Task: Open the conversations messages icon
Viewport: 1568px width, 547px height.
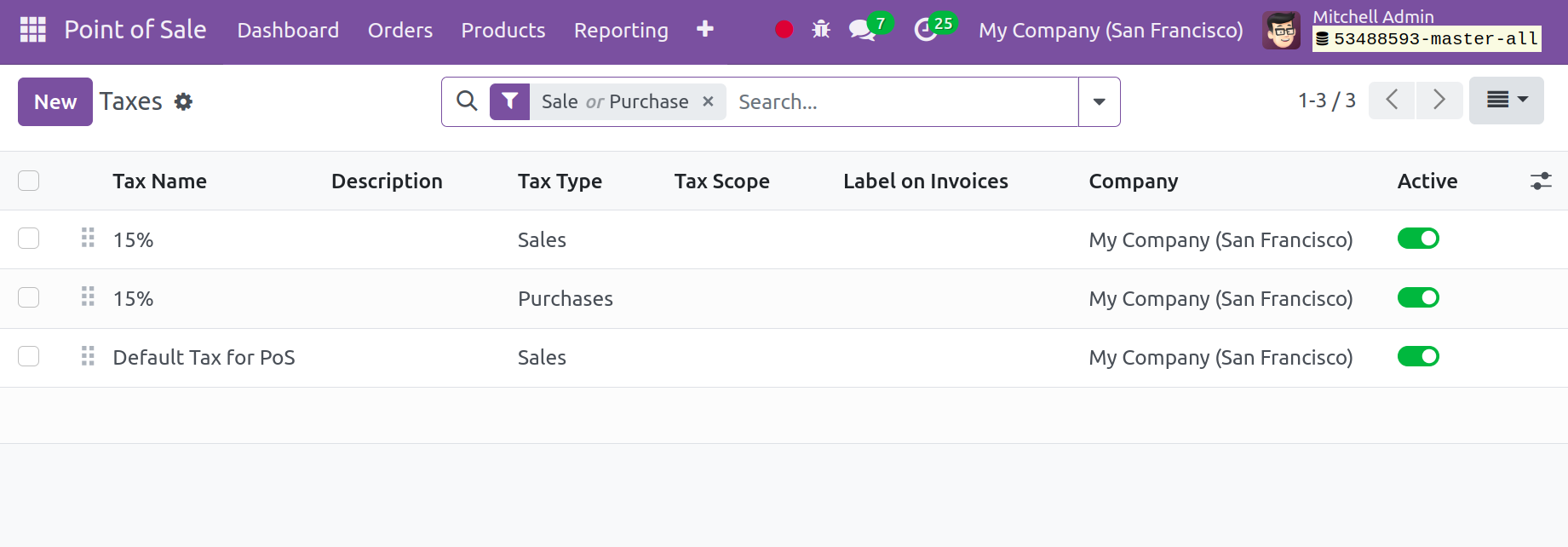Action: point(862,31)
